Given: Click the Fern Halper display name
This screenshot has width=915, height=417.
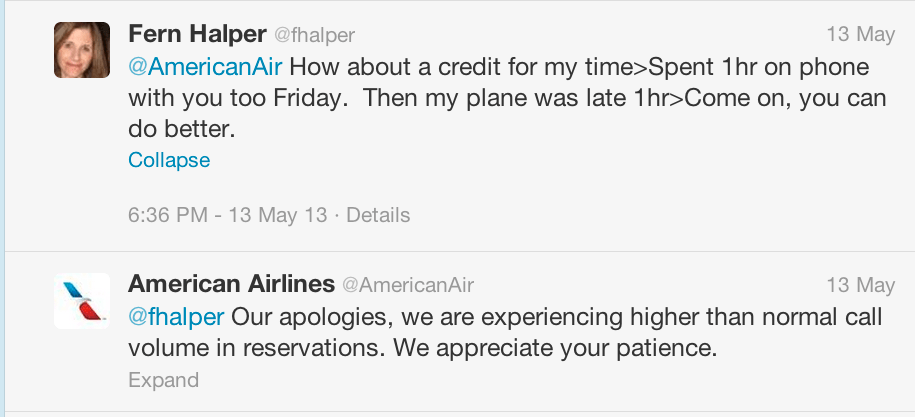Looking at the screenshot, I should coord(197,34).
